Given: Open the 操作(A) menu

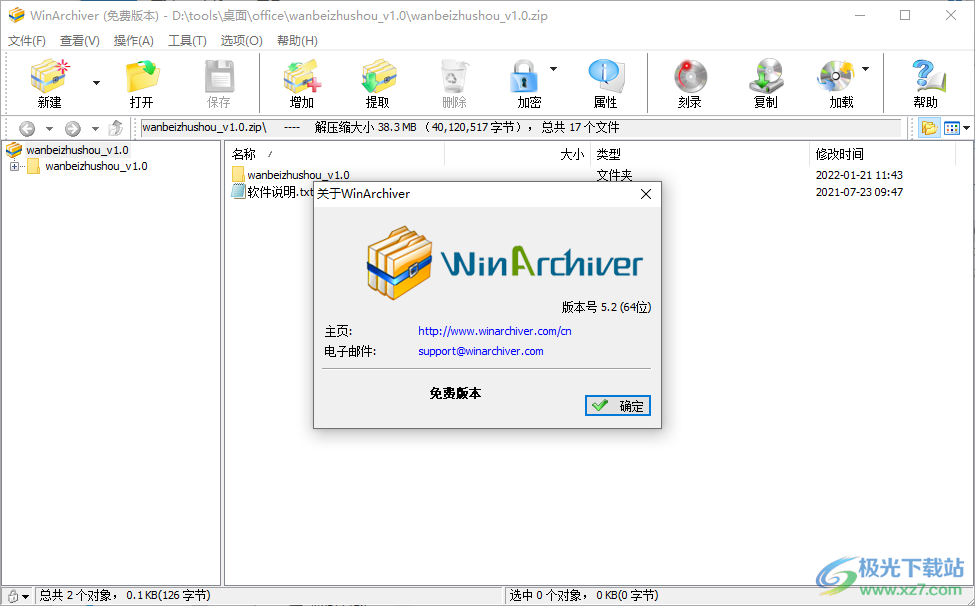Looking at the screenshot, I should tap(134, 40).
